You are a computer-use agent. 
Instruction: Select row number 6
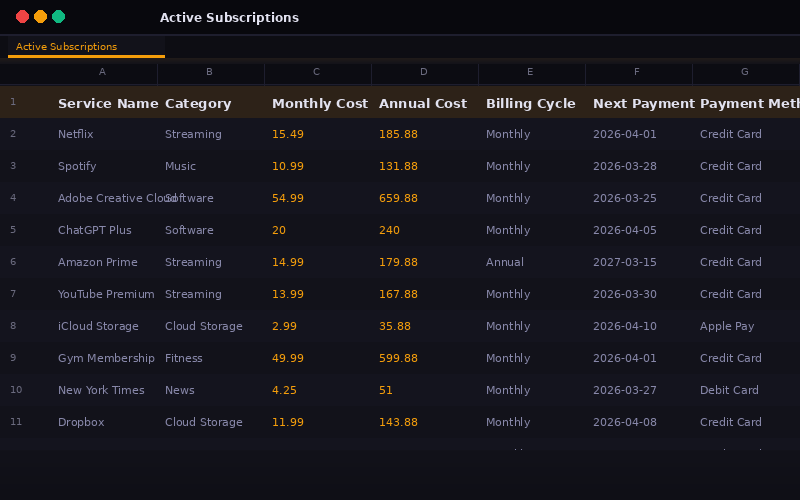pyautogui.click(x=13, y=262)
